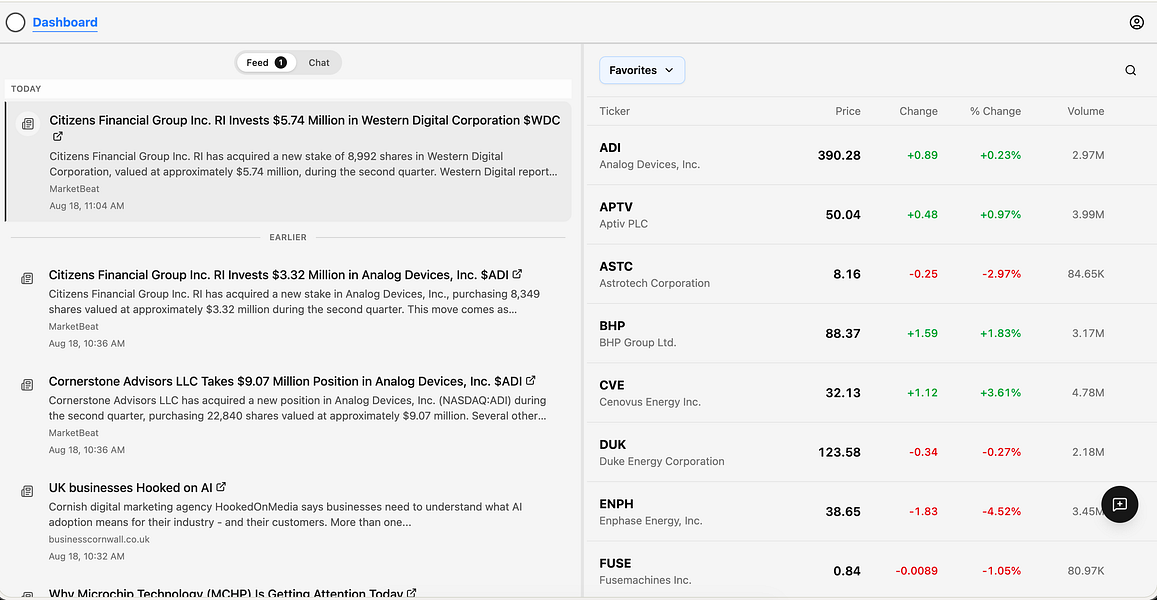Open Cornerstone Advisors $9.07 Million headline
The image size is (1157, 600).
(285, 382)
